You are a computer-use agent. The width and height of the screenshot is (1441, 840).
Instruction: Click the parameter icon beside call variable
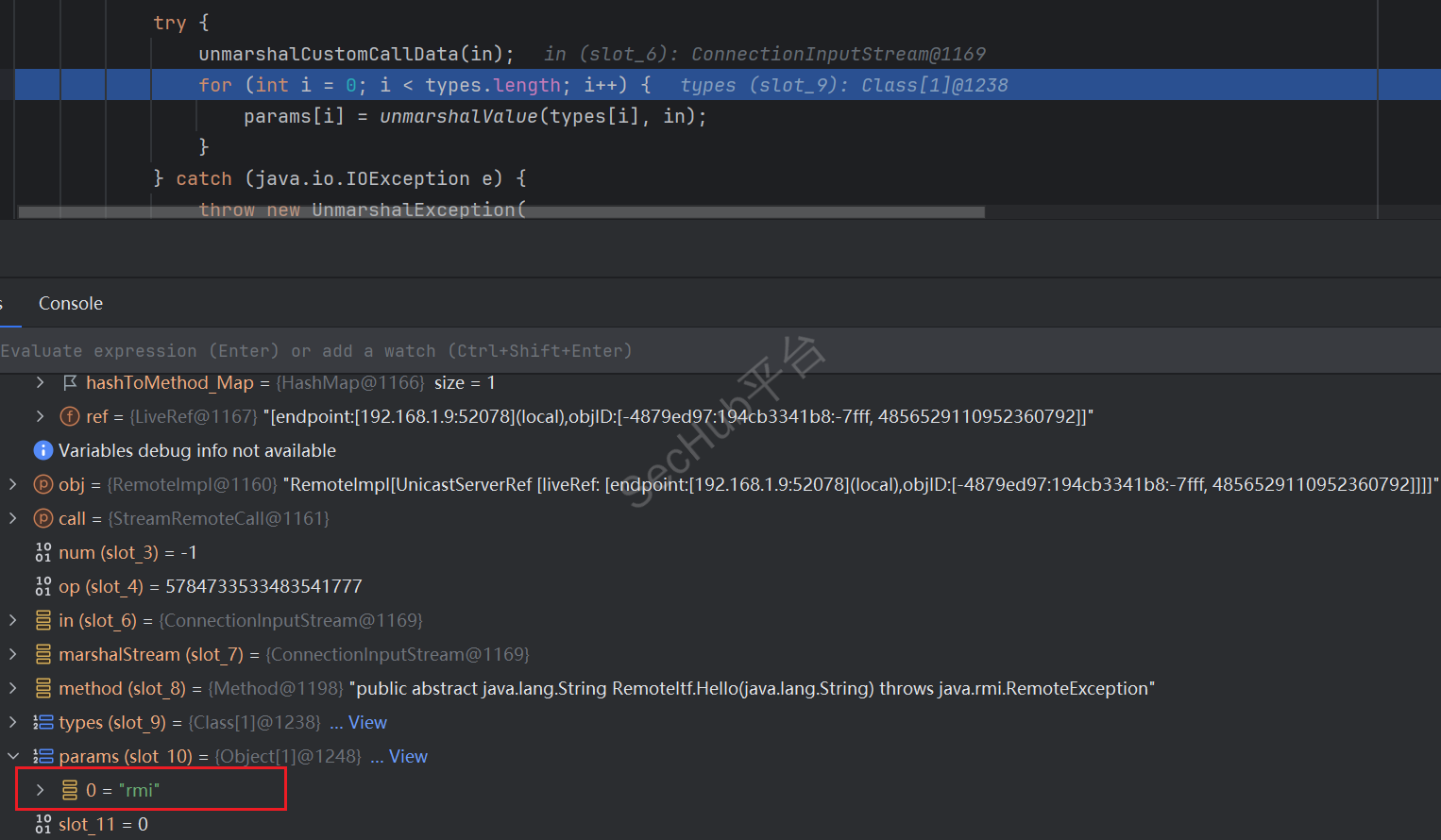tap(43, 518)
